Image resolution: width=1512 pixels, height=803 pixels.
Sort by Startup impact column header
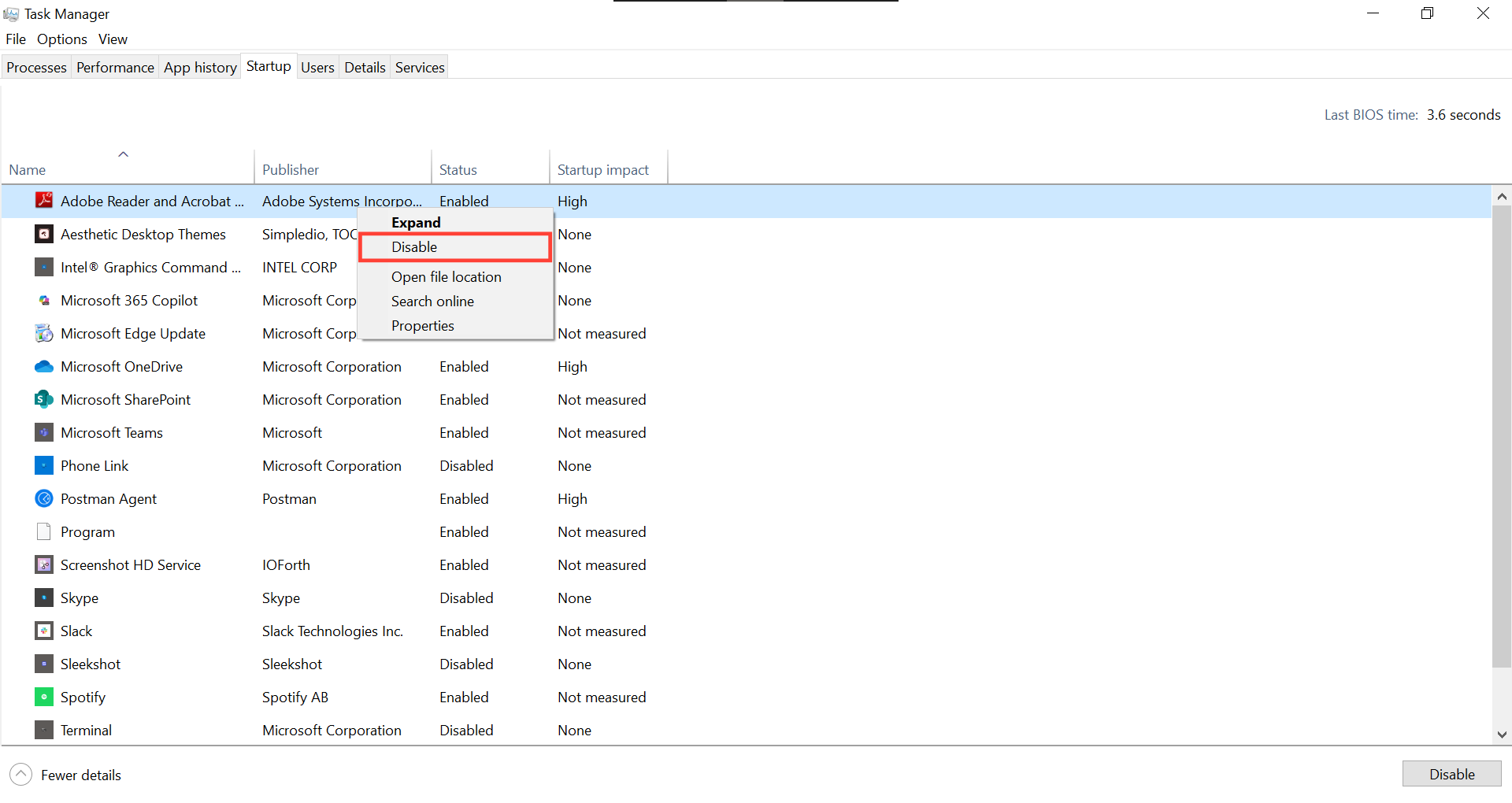609,166
